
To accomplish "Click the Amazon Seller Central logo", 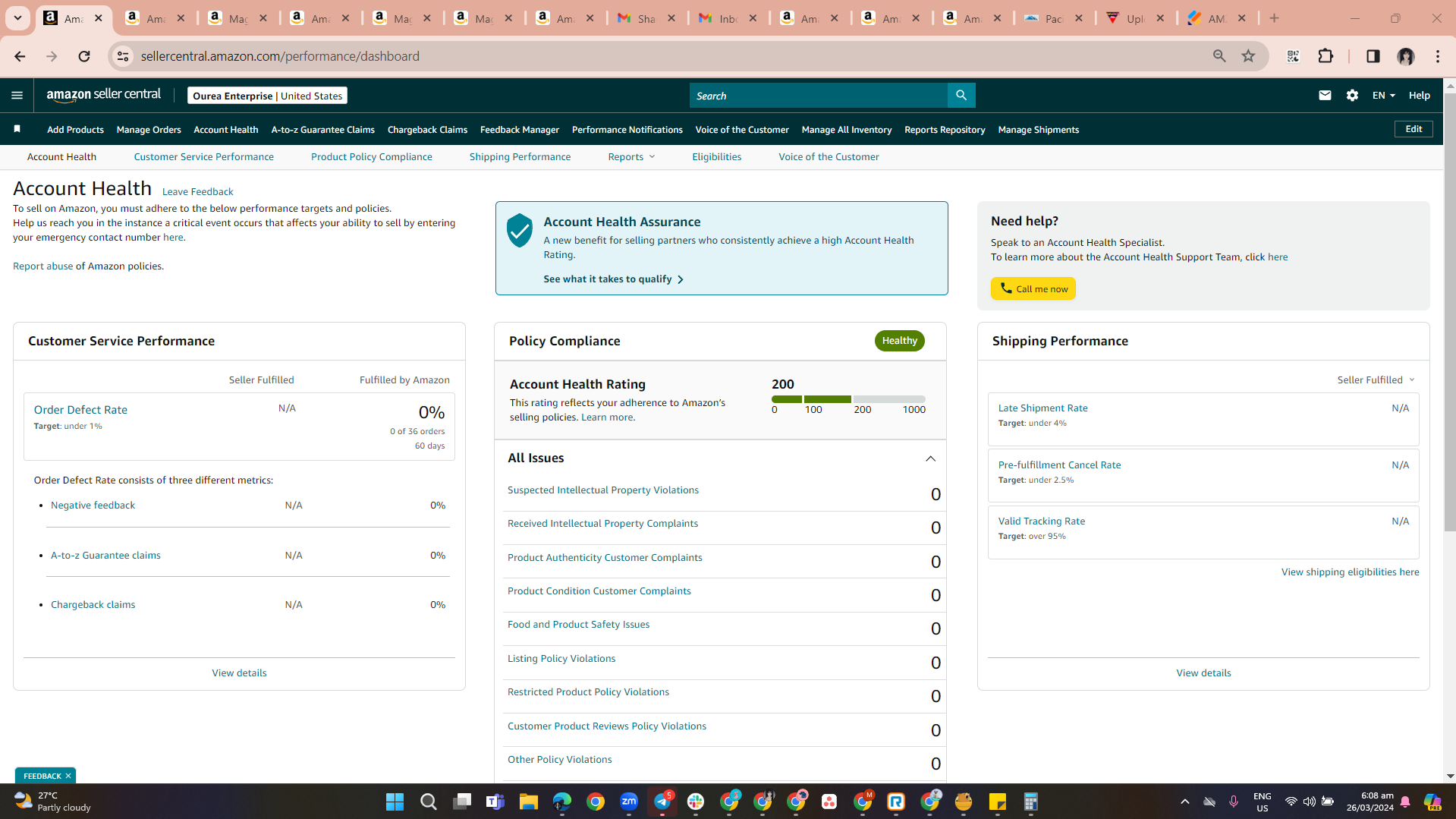I will (104, 95).
